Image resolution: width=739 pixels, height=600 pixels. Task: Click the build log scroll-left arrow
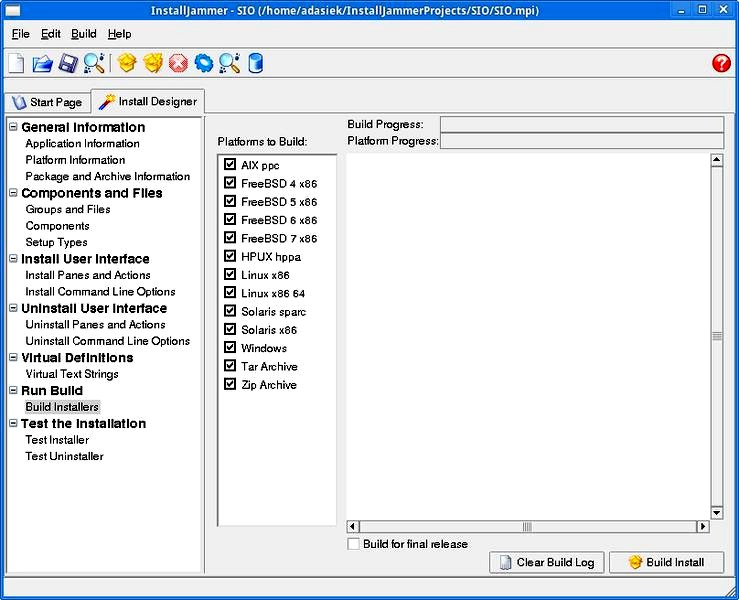click(353, 526)
